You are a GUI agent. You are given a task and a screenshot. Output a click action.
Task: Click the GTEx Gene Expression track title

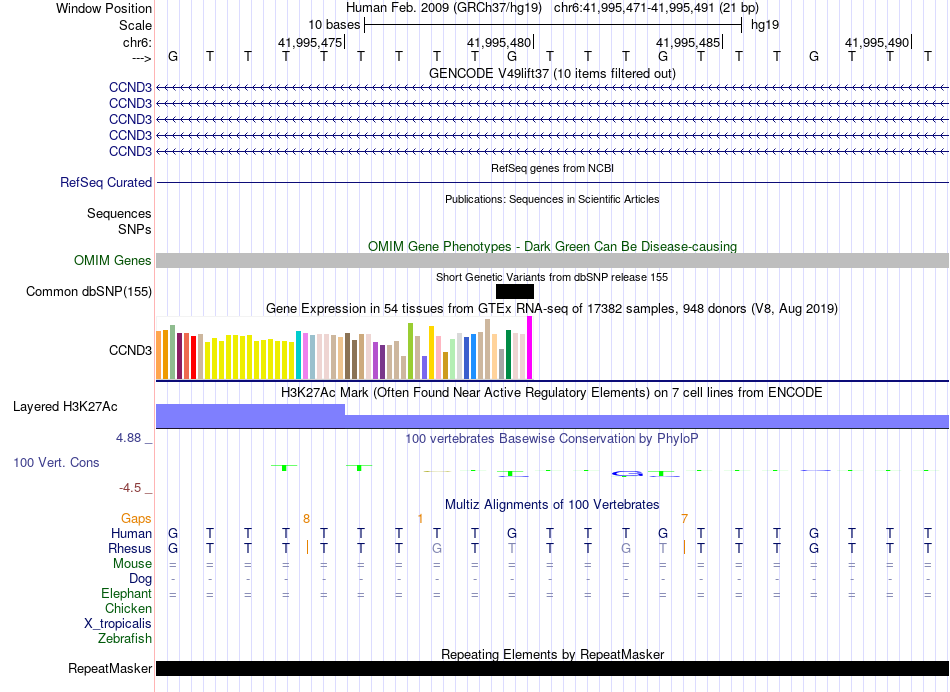click(552, 308)
